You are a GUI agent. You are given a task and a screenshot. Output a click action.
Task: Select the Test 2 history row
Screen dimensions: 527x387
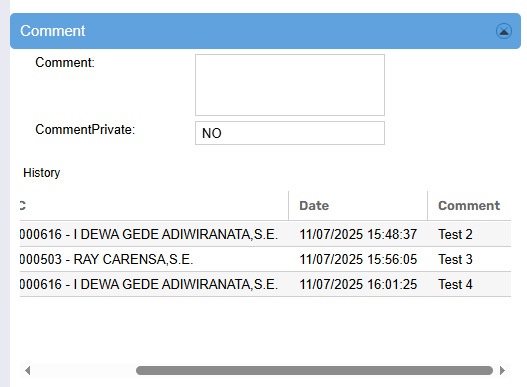tap(266, 234)
